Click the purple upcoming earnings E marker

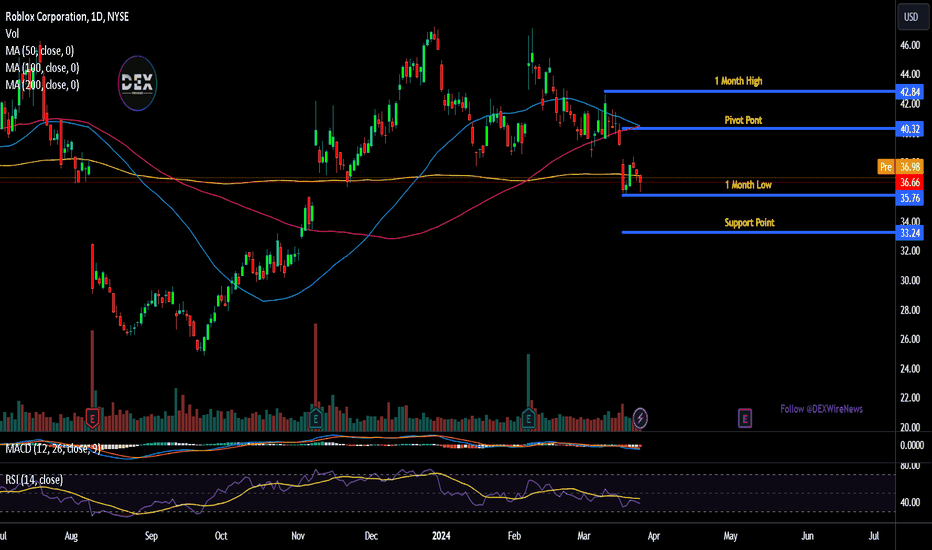(x=745, y=418)
